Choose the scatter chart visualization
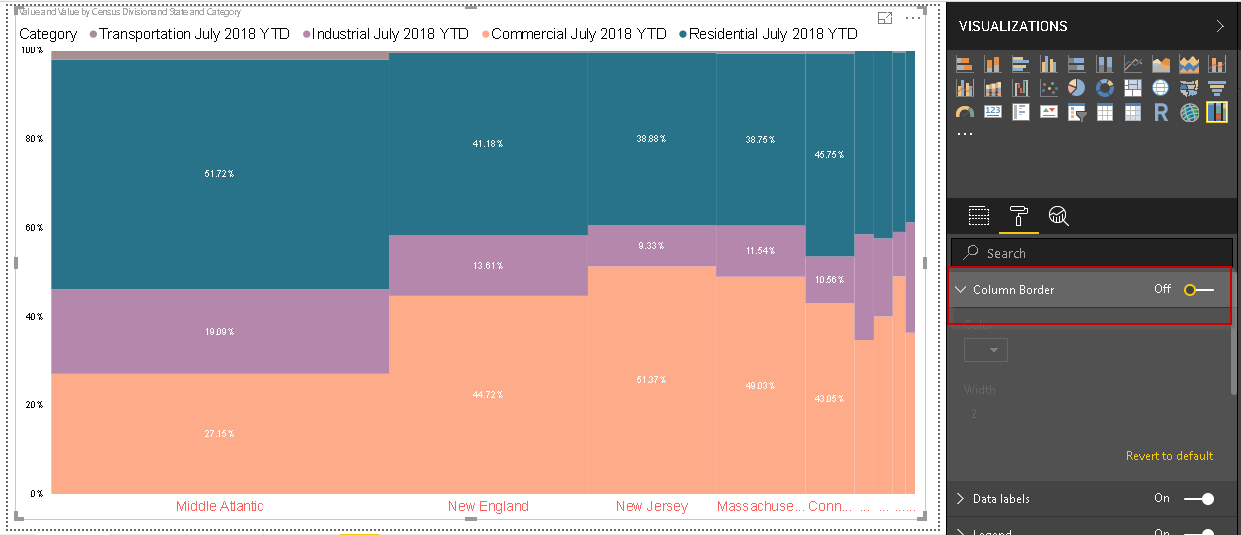 1048,88
